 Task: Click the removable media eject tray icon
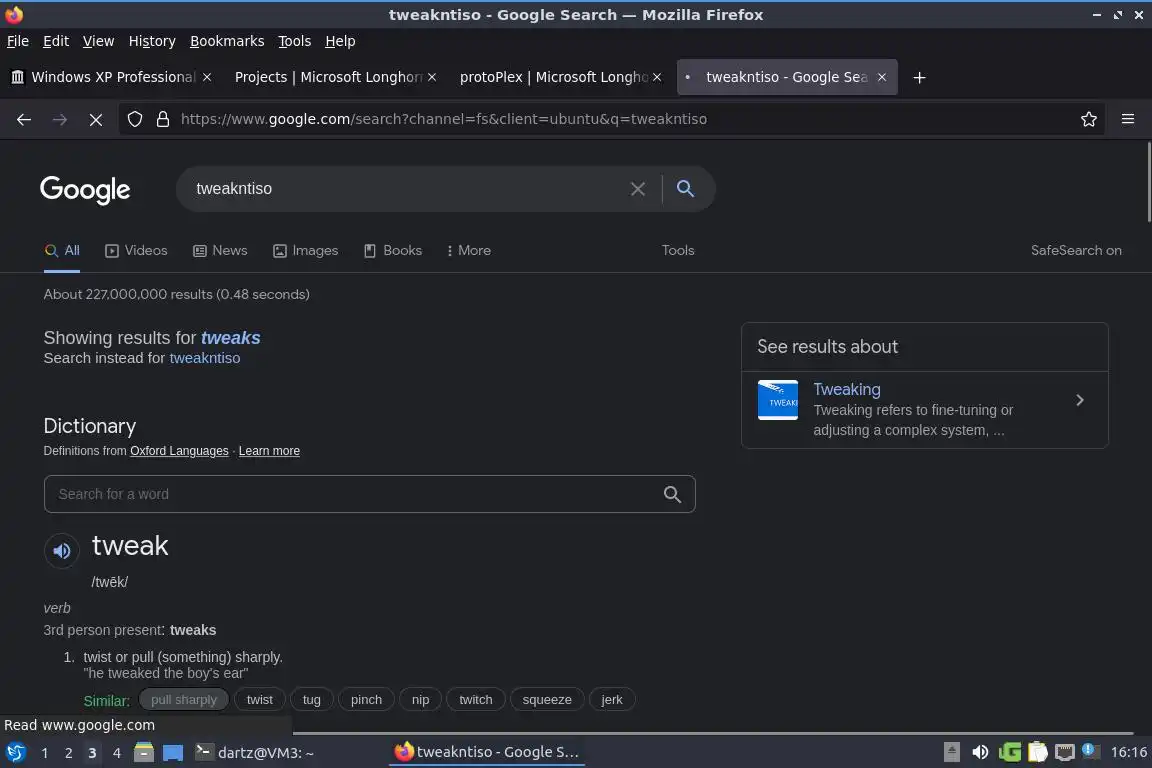[x=951, y=752]
